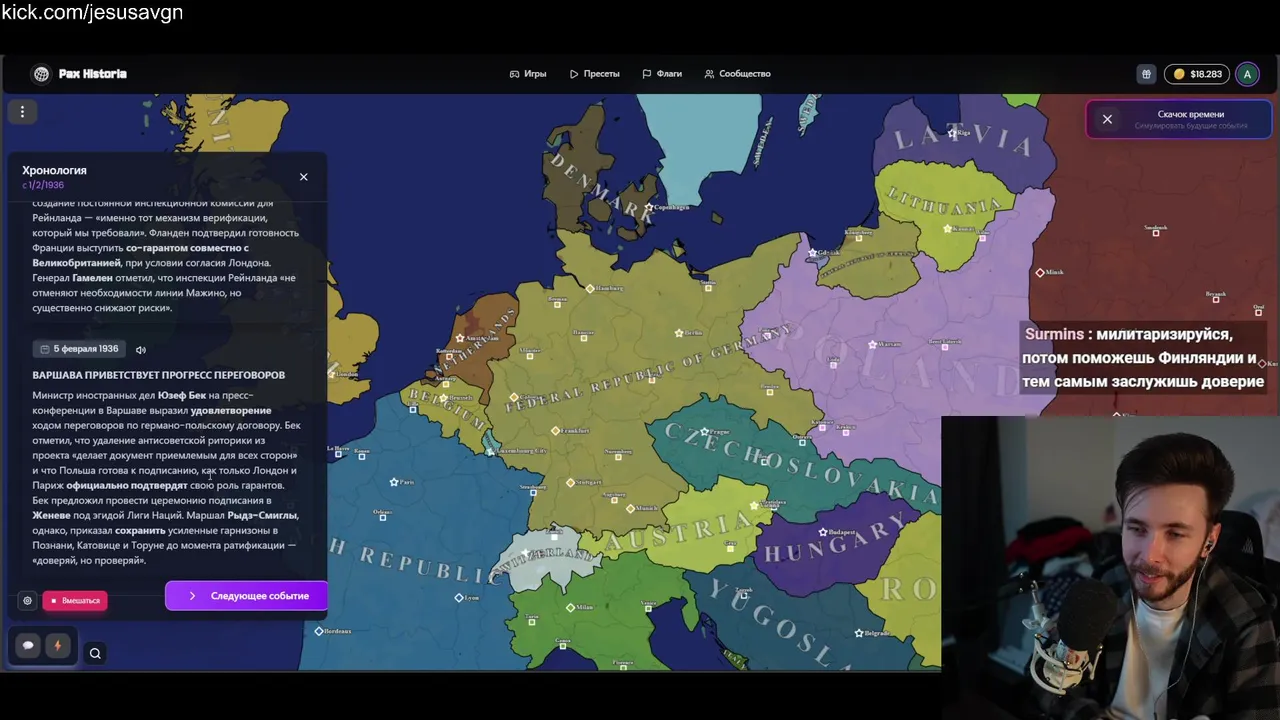Open the chat bubble icon
This screenshot has width=1280, height=720.
(x=28, y=645)
